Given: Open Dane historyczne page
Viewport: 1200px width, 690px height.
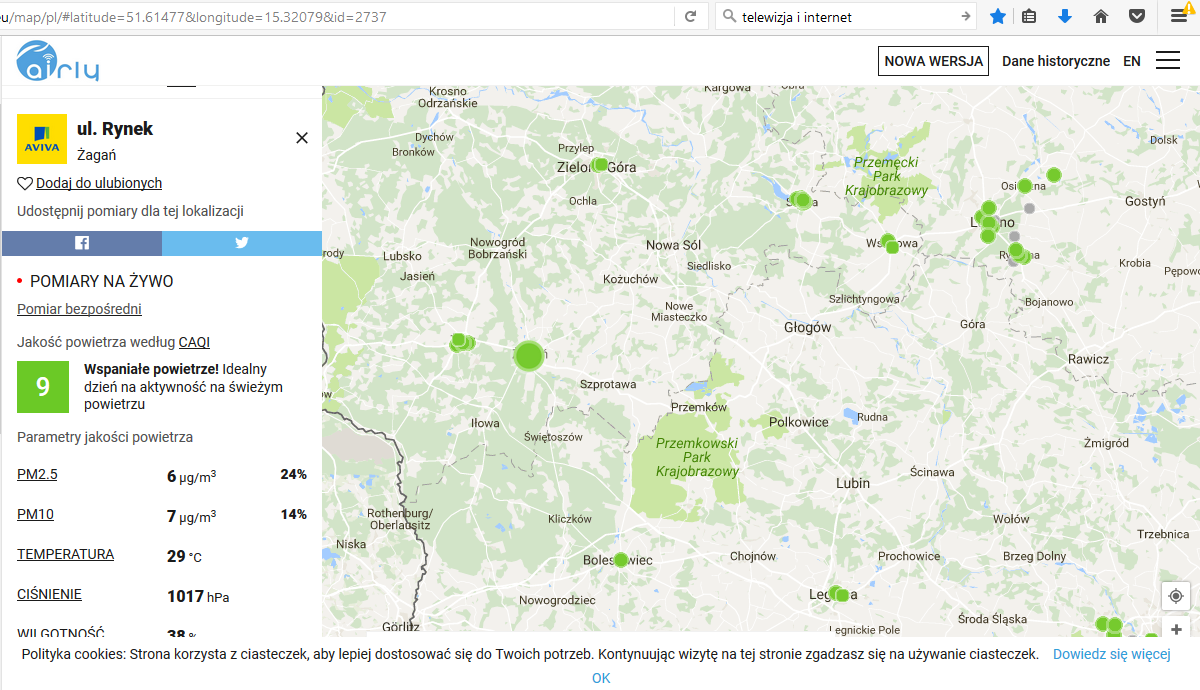Looking at the screenshot, I should pyautogui.click(x=1055, y=61).
